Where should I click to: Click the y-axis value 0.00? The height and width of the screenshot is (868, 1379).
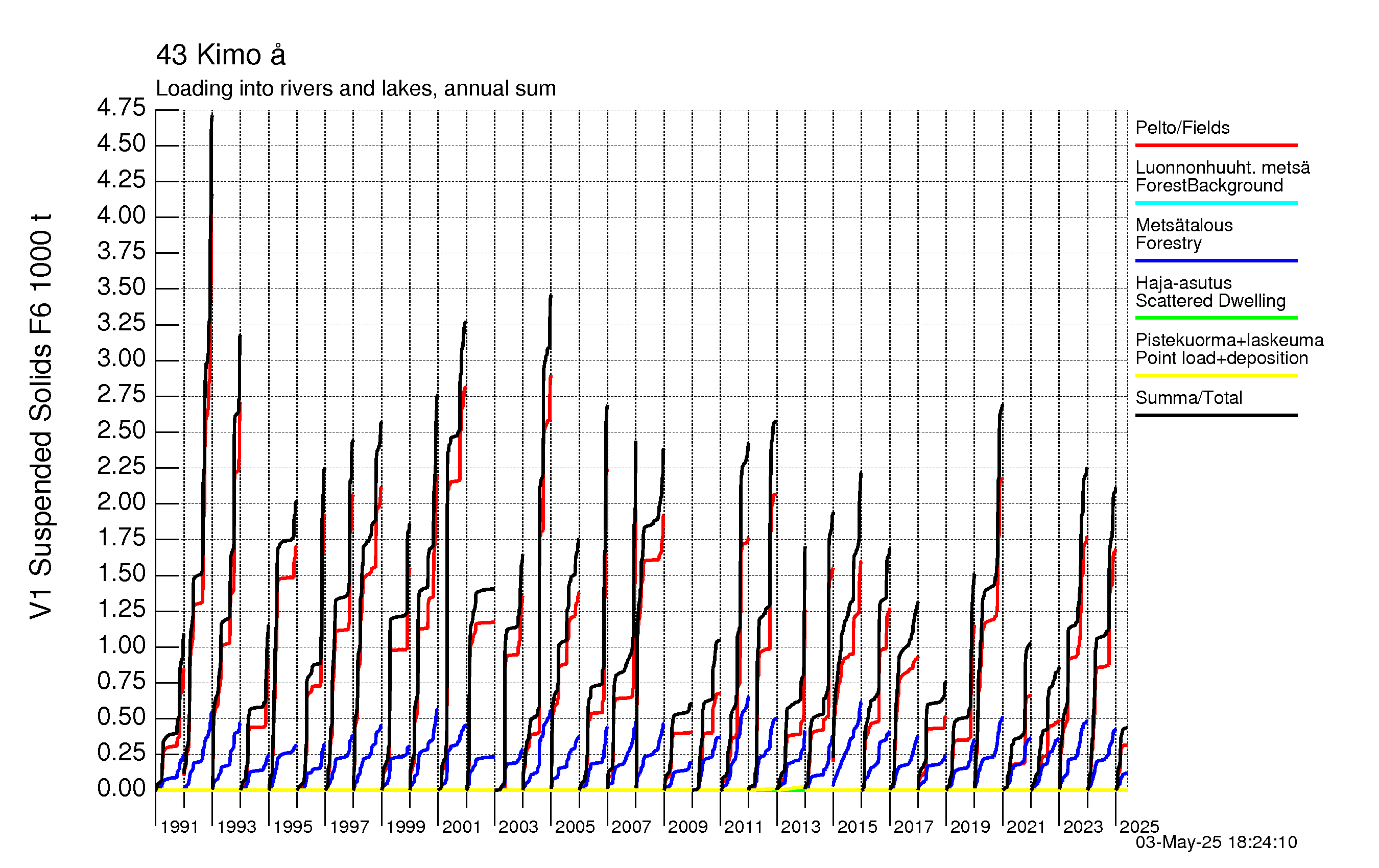122,788
